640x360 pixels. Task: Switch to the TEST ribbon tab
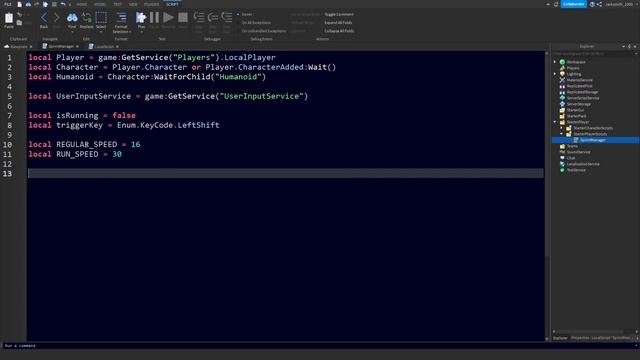(118, 4)
